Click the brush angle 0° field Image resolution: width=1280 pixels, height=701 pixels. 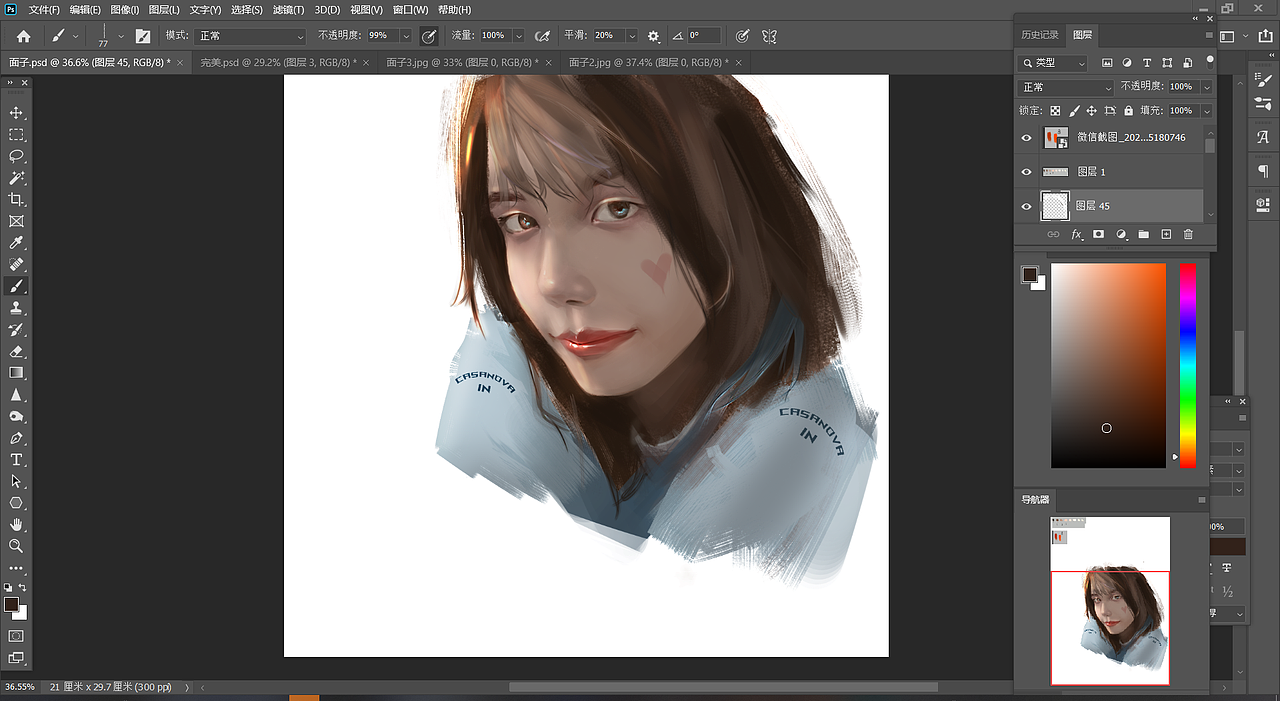706,36
